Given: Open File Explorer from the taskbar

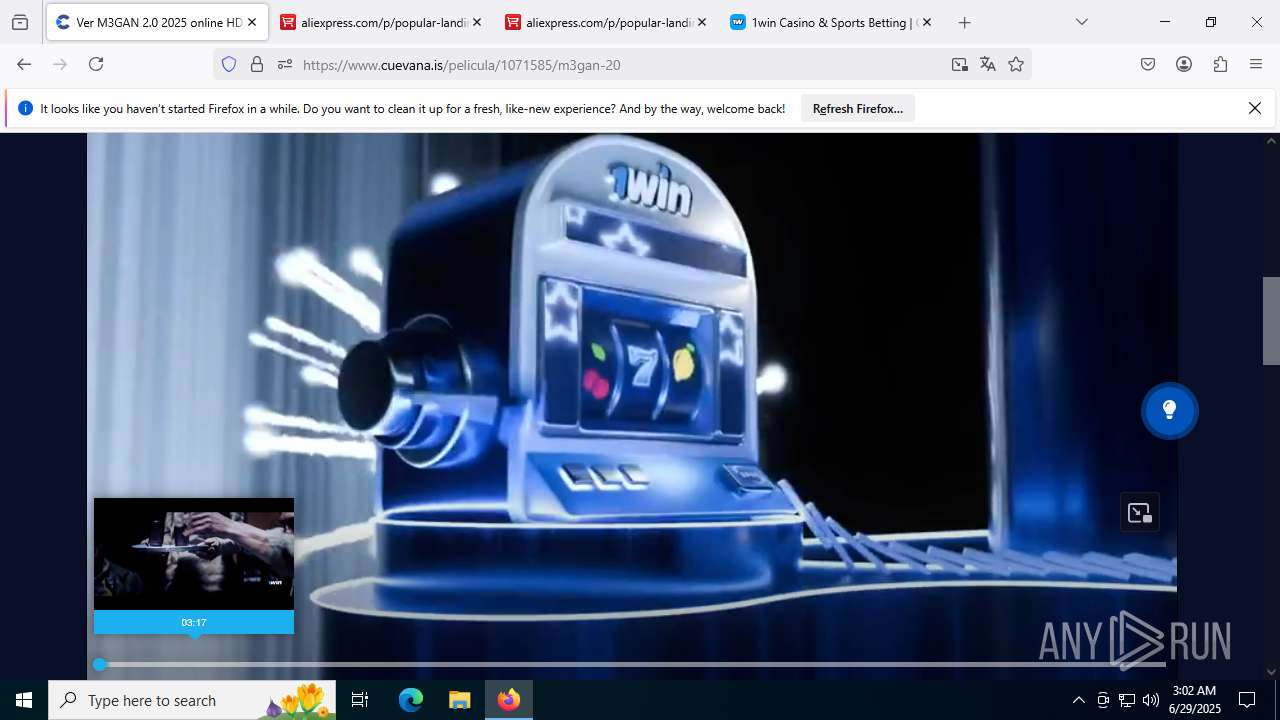Looking at the screenshot, I should pos(459,700).
